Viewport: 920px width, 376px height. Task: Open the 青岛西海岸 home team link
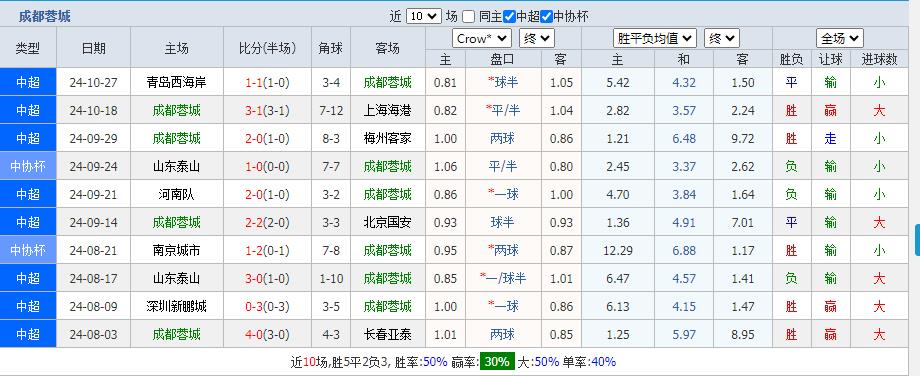[177, 83]
